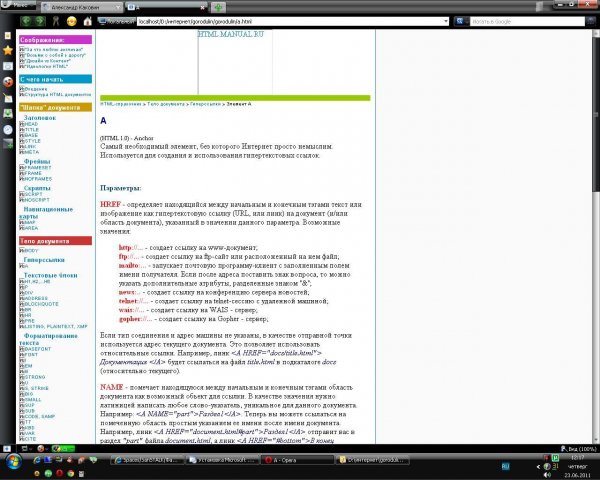Open the Spaces taskbar window button
This screenshot has height=480, width=600.
pos(147,460)
